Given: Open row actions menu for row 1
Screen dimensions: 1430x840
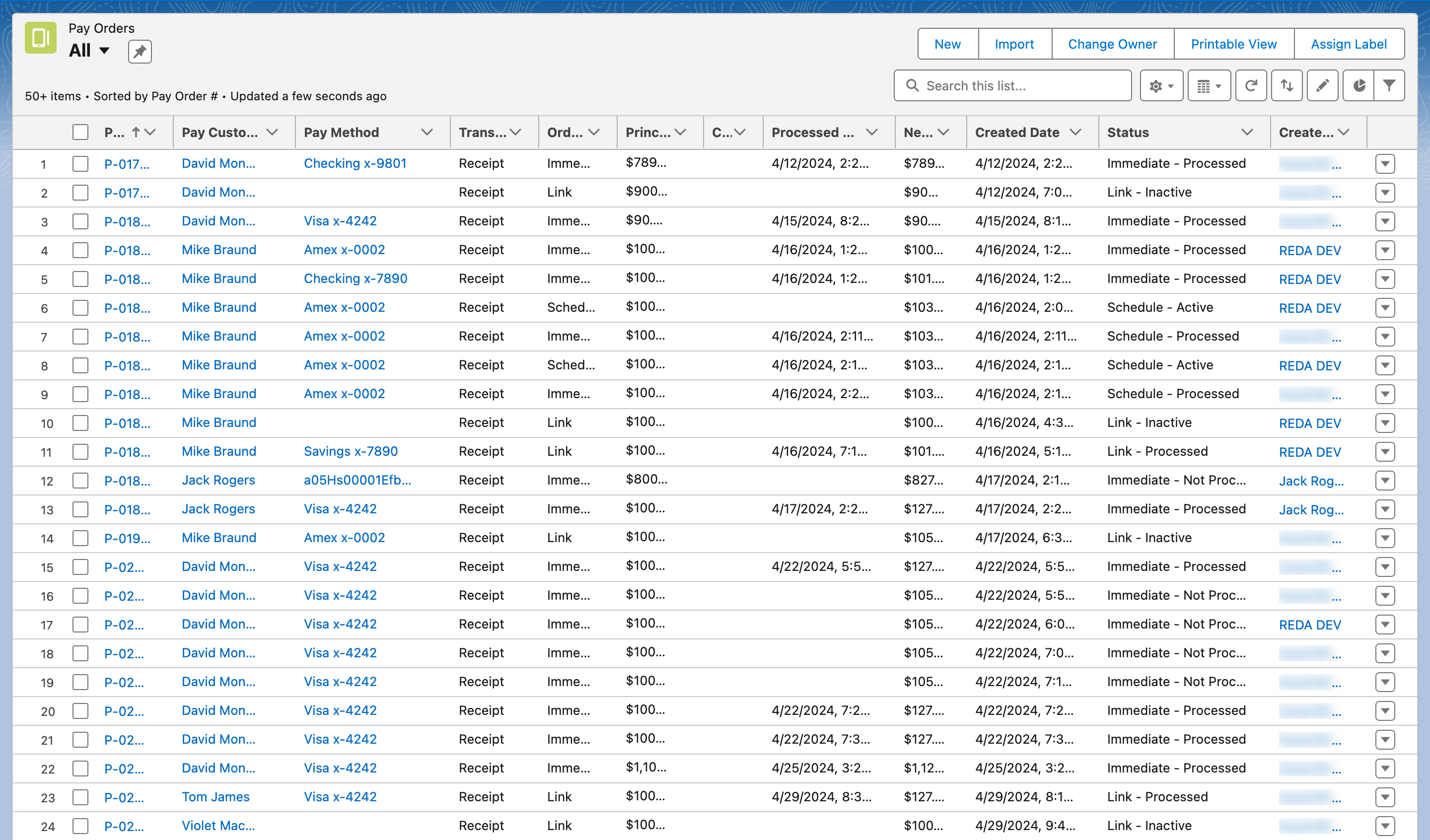Looking at the screenshot, I should pyautogui.click(x=1385, y=164).
